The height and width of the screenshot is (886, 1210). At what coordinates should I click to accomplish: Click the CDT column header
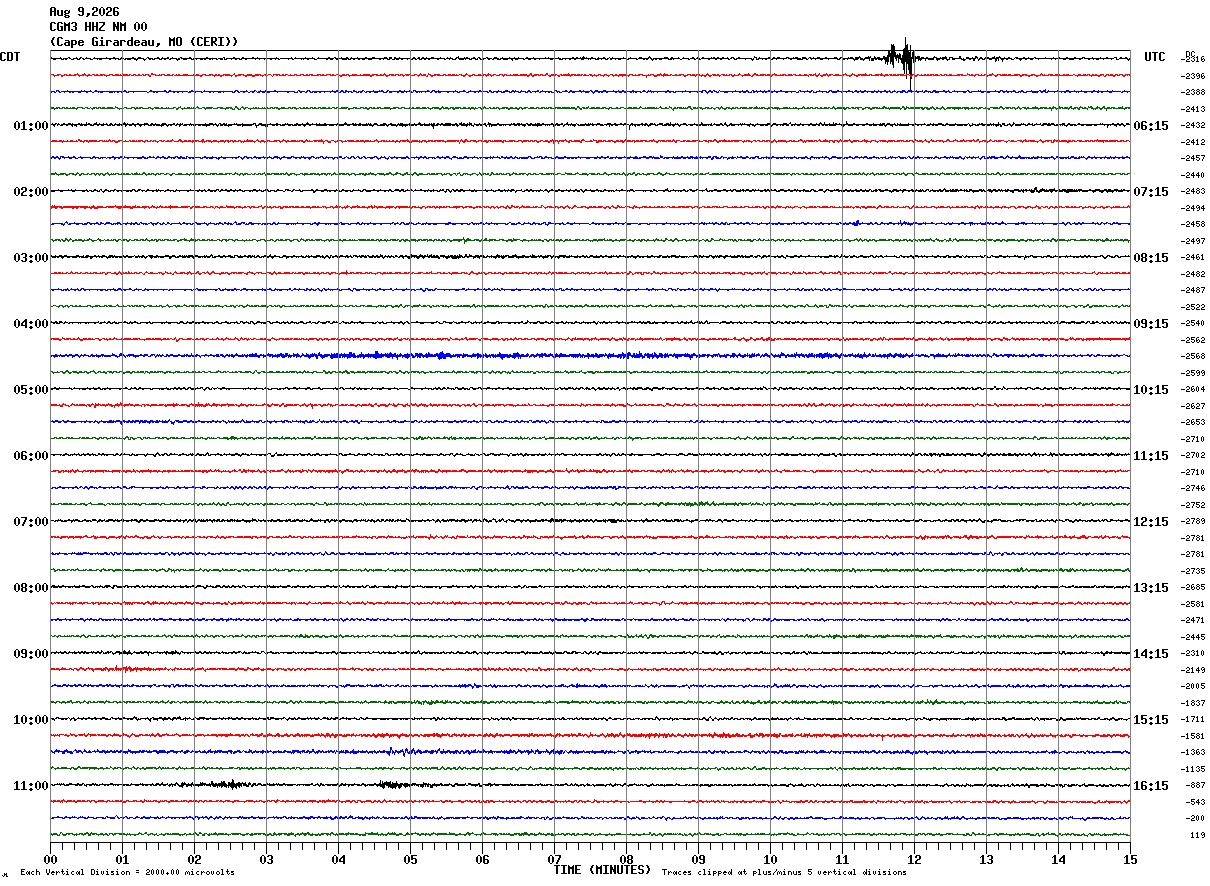click(10, 57)
